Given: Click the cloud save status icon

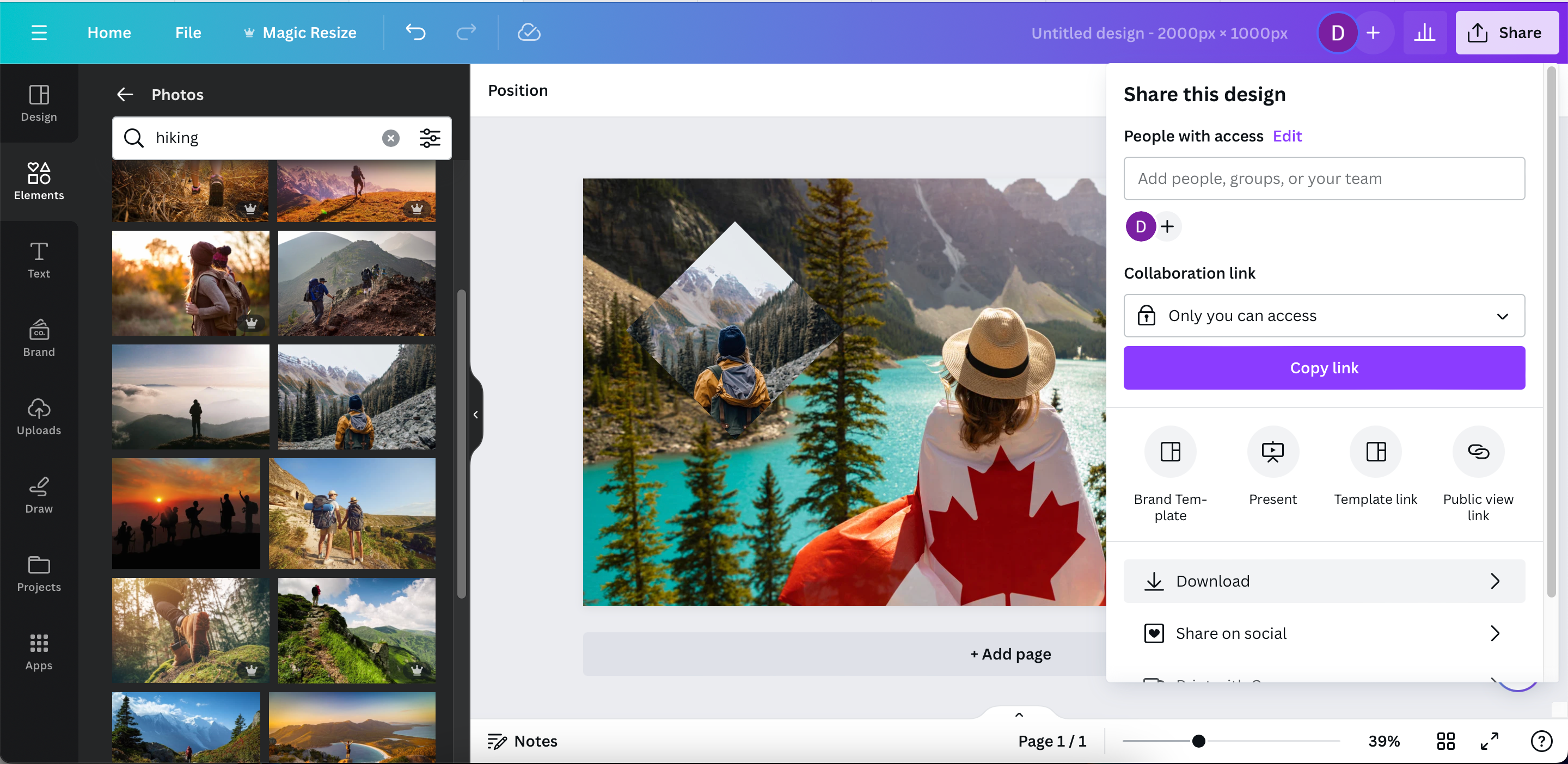Looking at the screenshot, I should (x=528, y=32).
